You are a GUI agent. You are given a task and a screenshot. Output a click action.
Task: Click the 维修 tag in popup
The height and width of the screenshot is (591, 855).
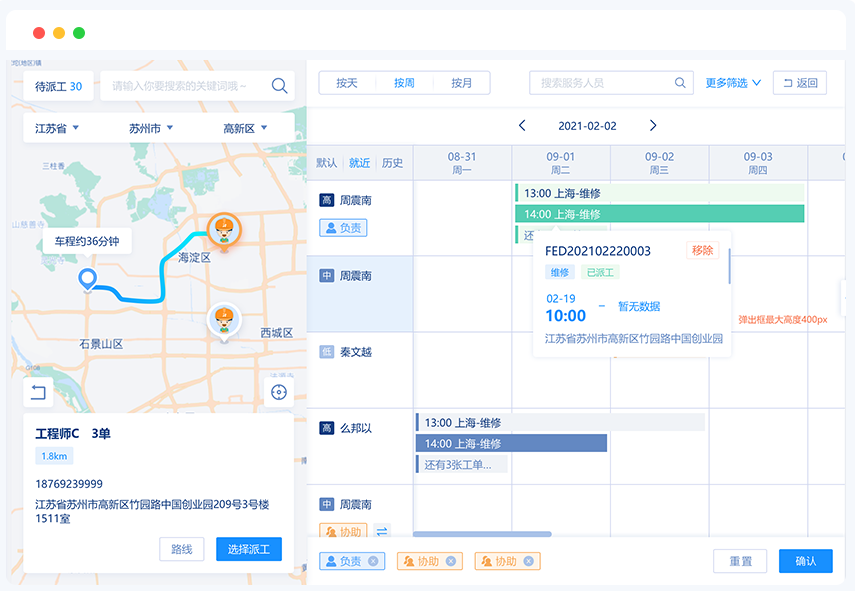(x=559, y=272)
